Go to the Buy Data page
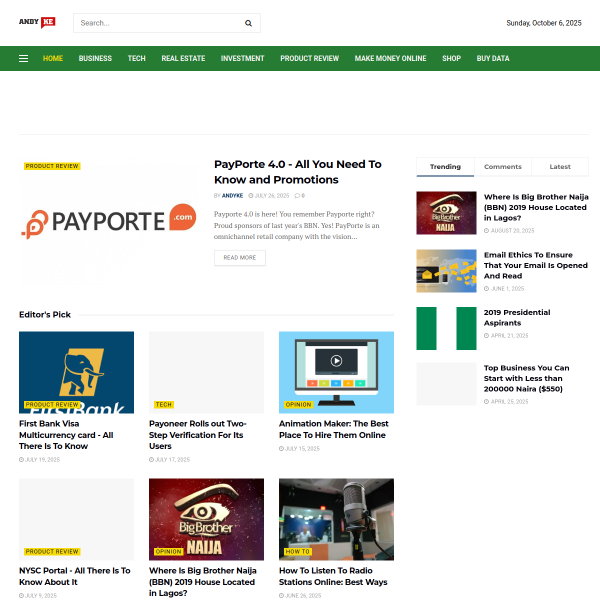Screen dimensions: 600x600 click(493, 59)
